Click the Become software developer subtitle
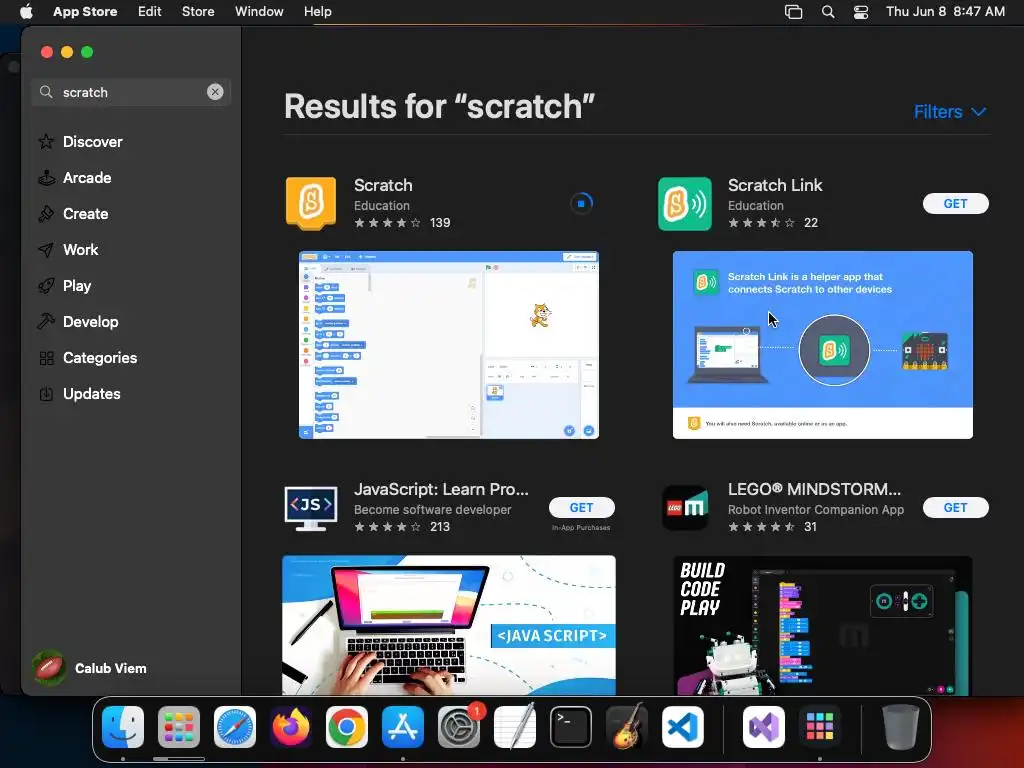This screenshot has width=1024, height=768. tap(432, 509)
